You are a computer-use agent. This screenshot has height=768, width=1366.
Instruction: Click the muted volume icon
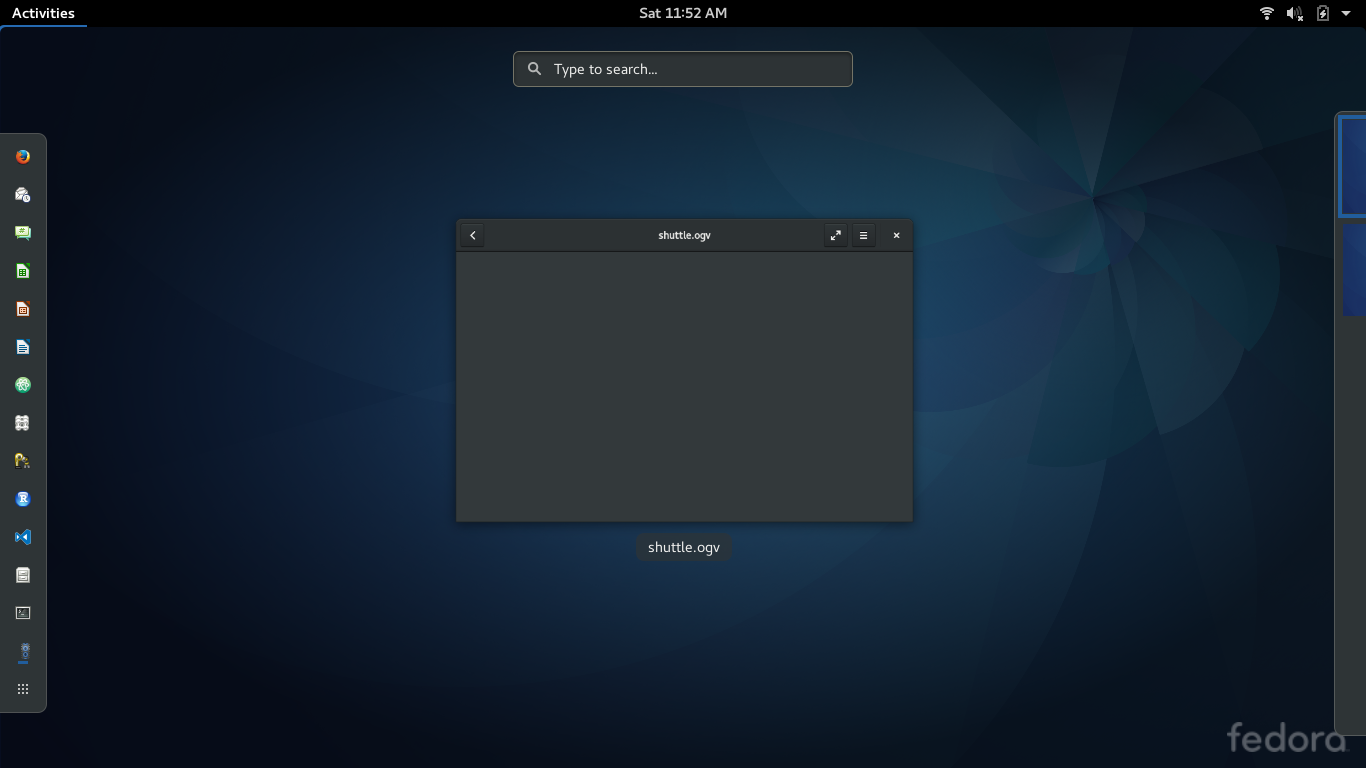(x=1295, y=13)
